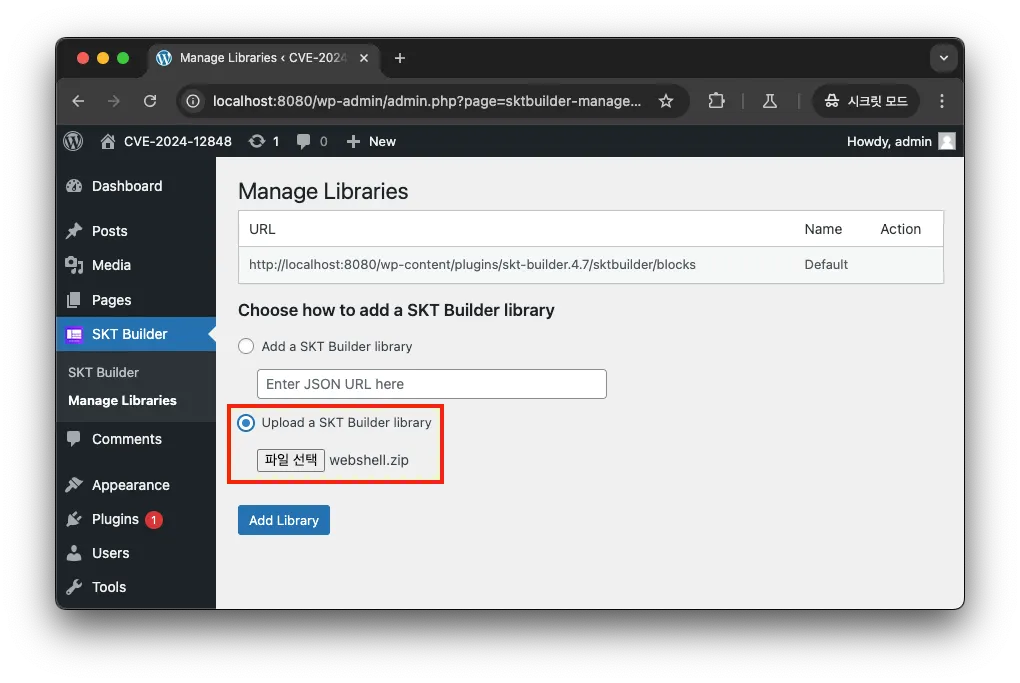The width and height of the screenshot is (1020, 683).
Task: Open Chrome three-dot menu
Action: [941, 101]
